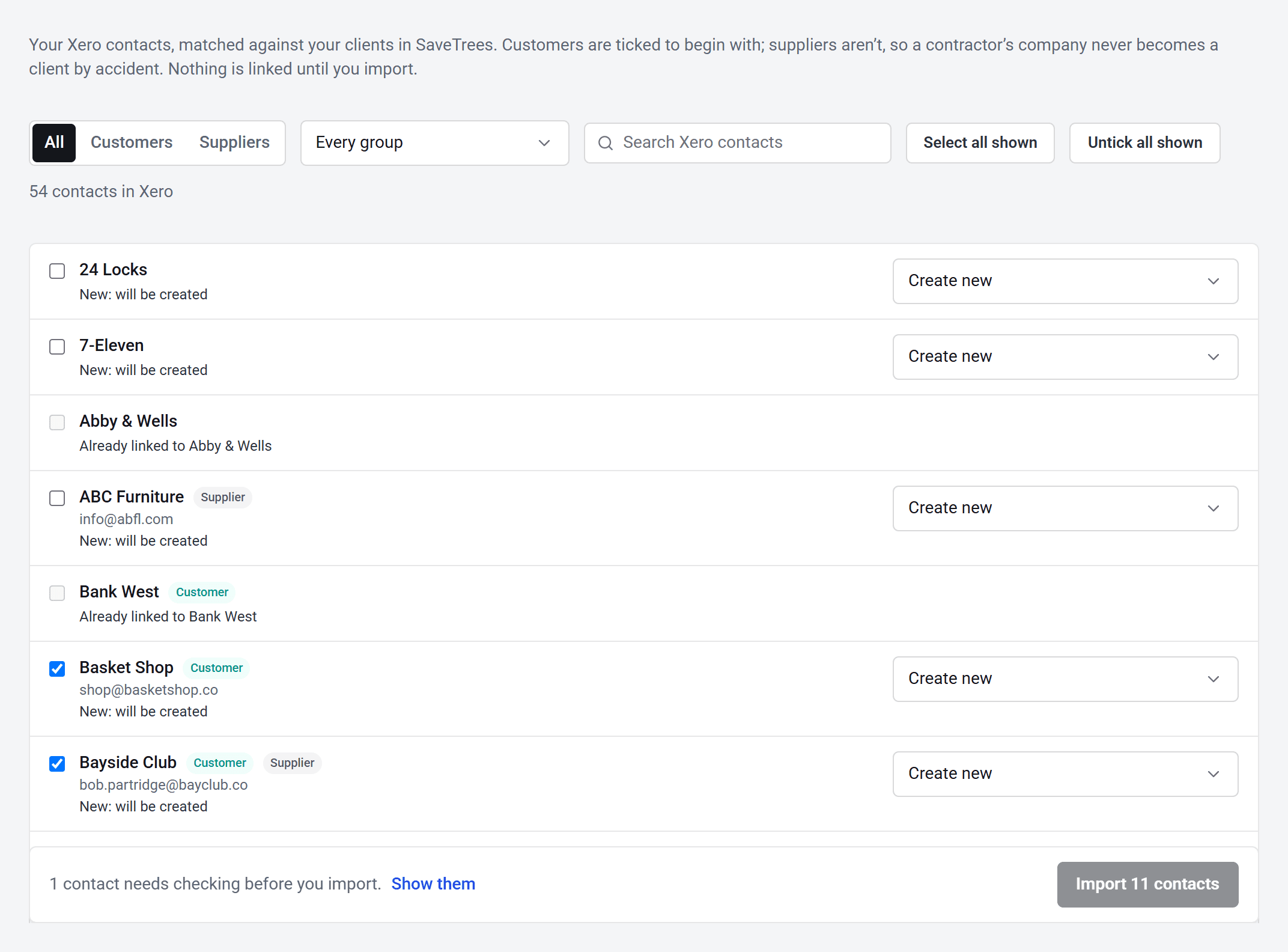The height and width of the screenshot is (952, 1288).
Task: Click the Customer badge next to Bayside Club
Action: 220,763
